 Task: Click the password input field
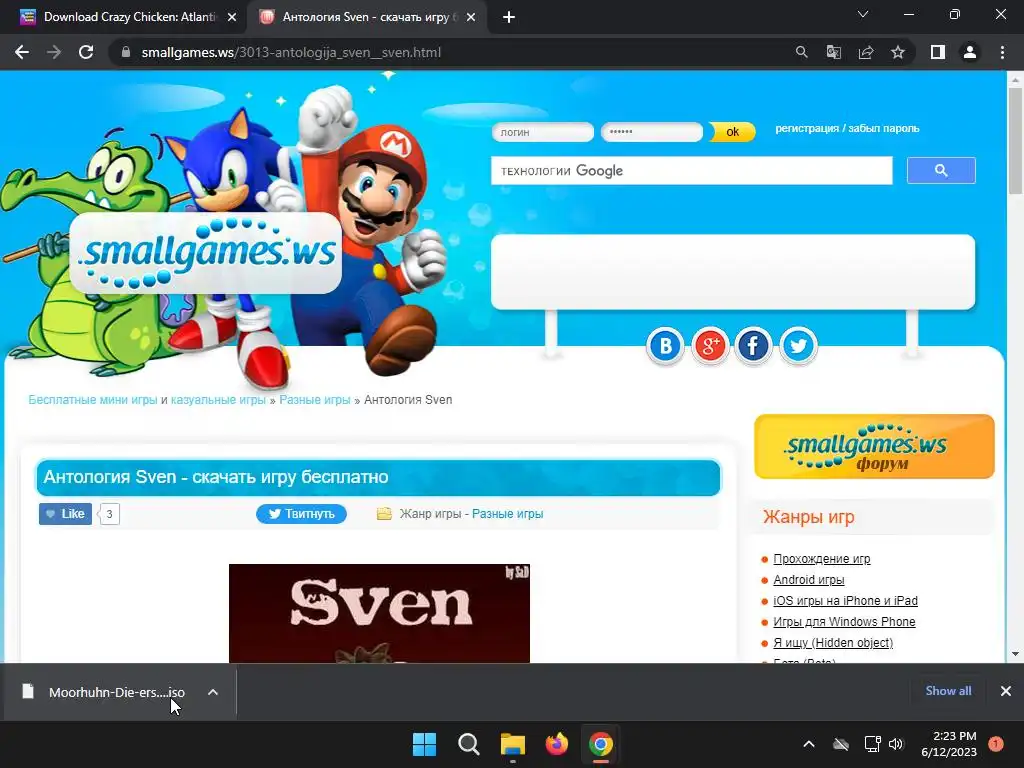(652, 132)
